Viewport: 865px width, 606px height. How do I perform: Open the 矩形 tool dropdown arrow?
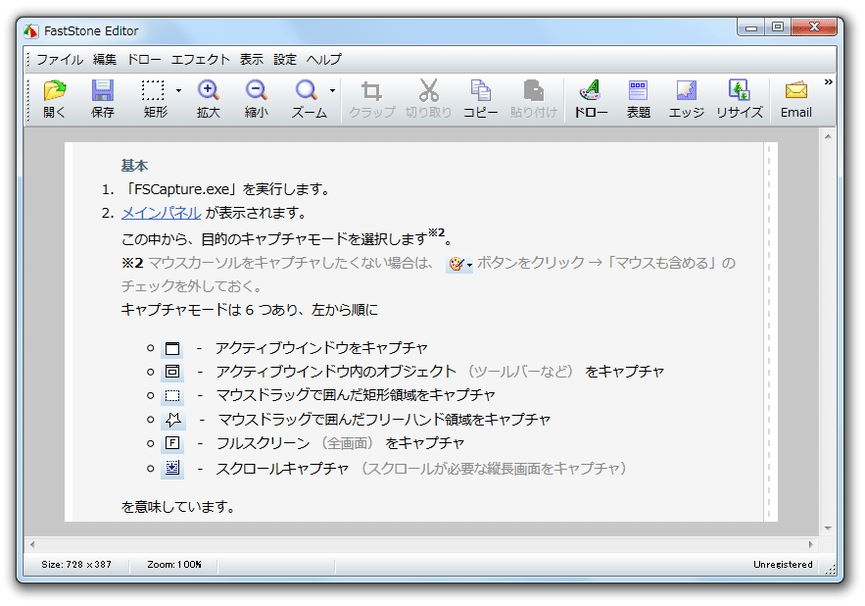click(178, 90)
